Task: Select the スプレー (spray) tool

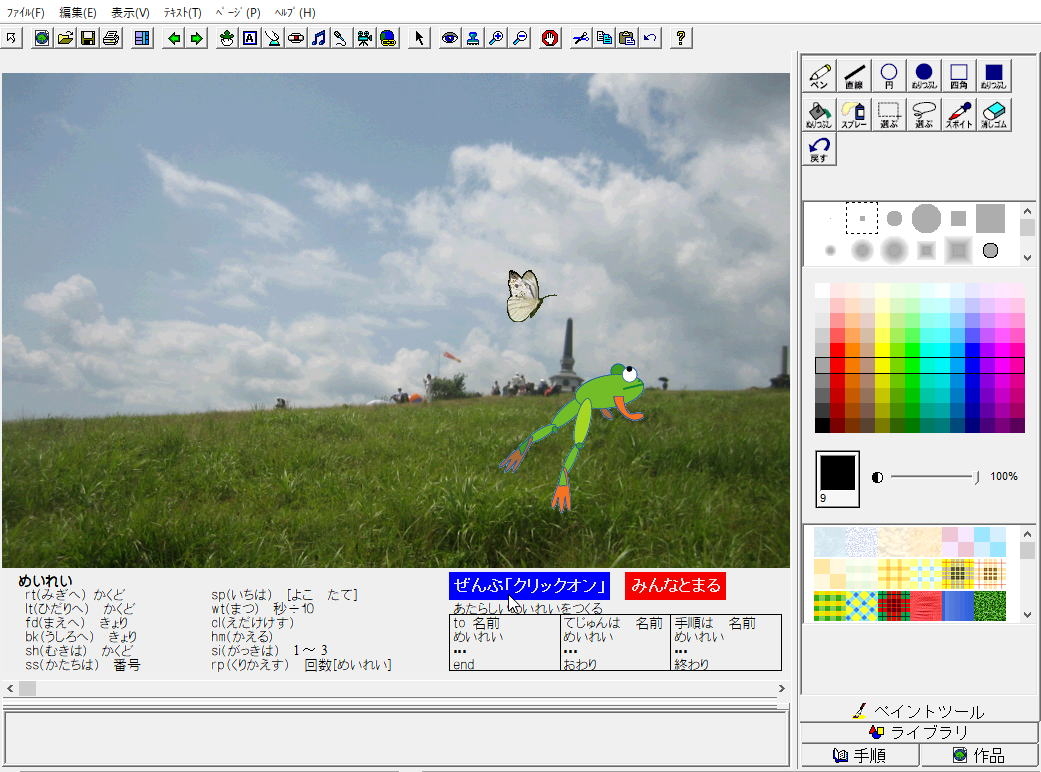Action: [x=854, y=114]
